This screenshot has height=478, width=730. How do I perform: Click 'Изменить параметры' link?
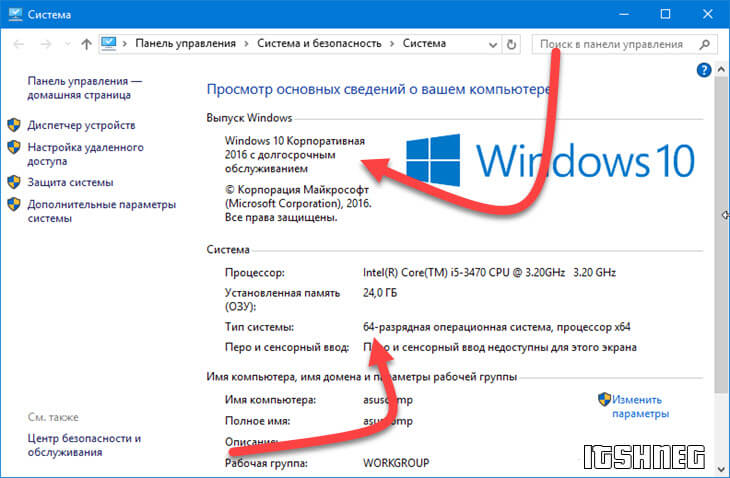coord(641,406)
